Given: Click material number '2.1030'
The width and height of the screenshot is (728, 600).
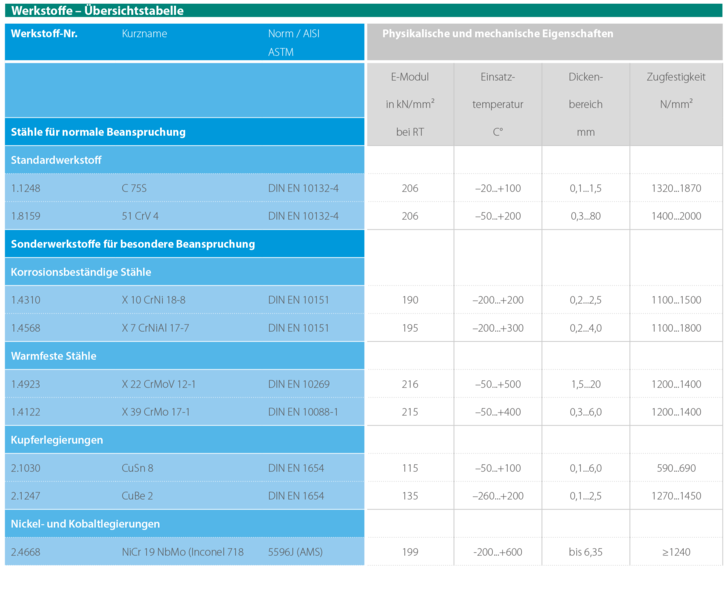Looking at the screenshot, I should pos(26,468).
